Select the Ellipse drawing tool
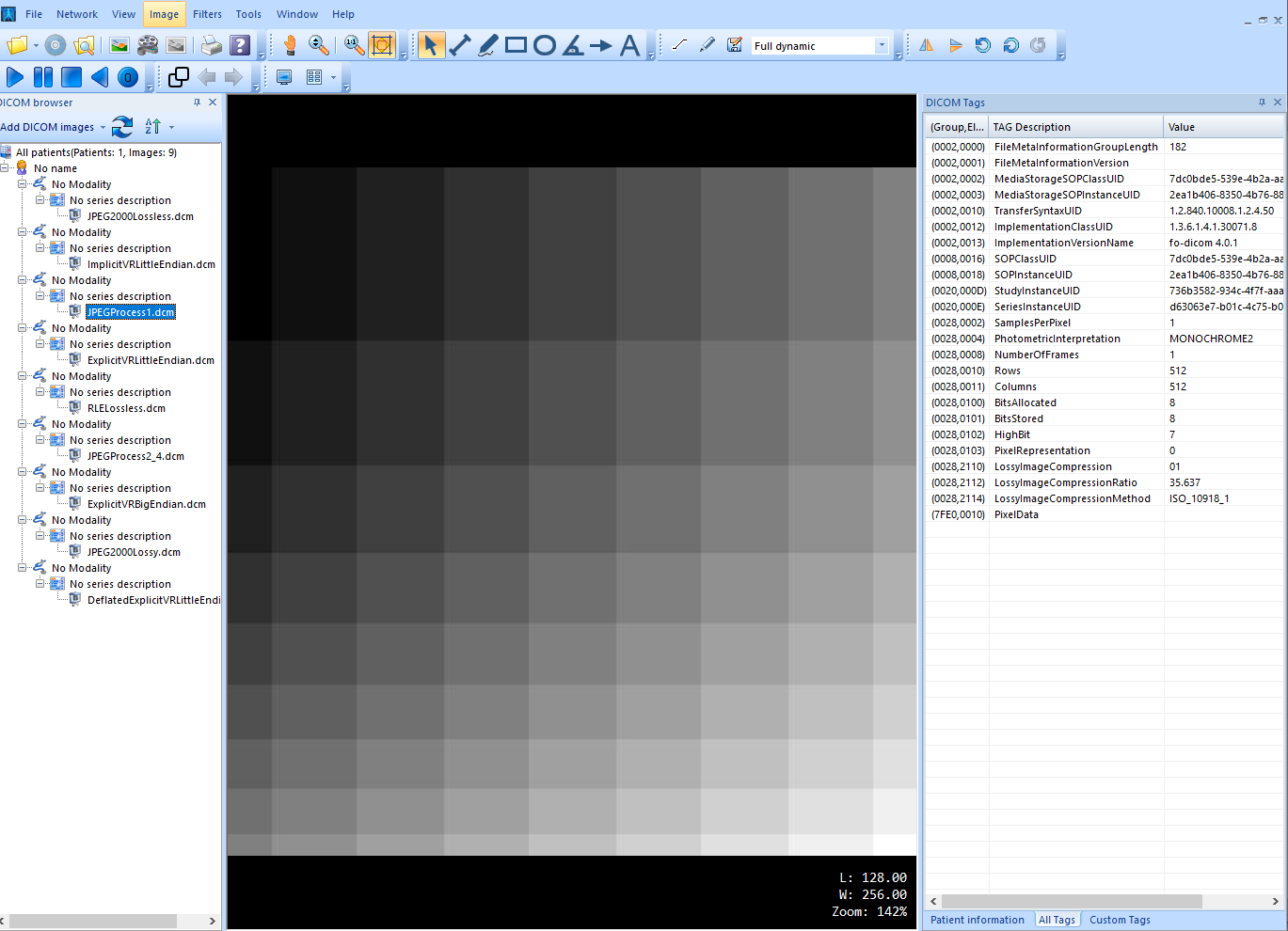The width and height of the screenshot is (1288, 931). click(x=544, y=44)
